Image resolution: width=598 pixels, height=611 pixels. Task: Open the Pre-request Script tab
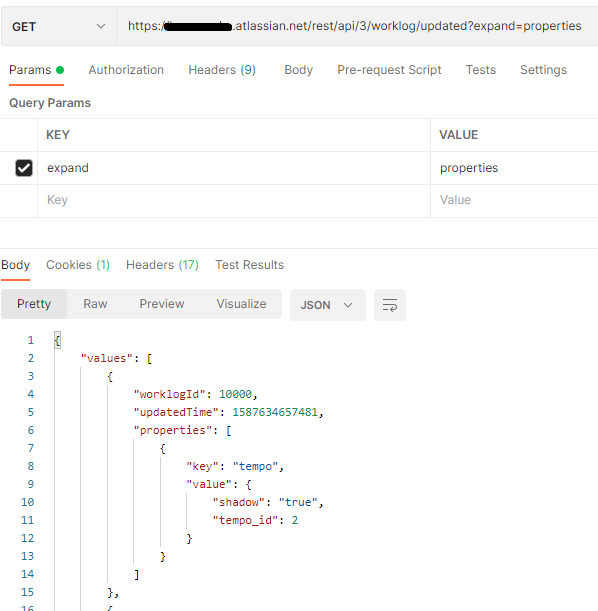[389, 70]
